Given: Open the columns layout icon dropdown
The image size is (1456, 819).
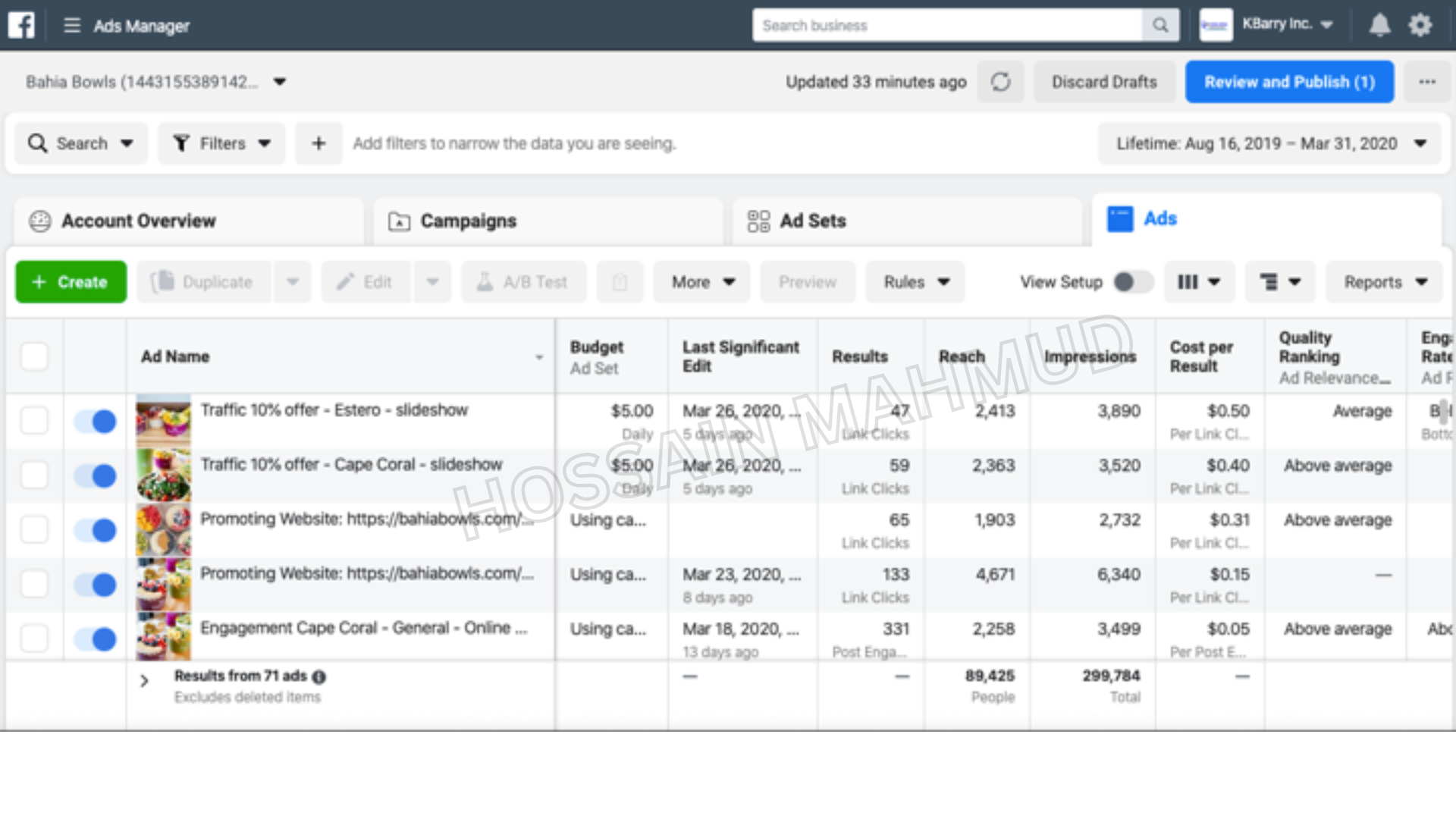Looking at the screenshot, I should [1199, 282].
